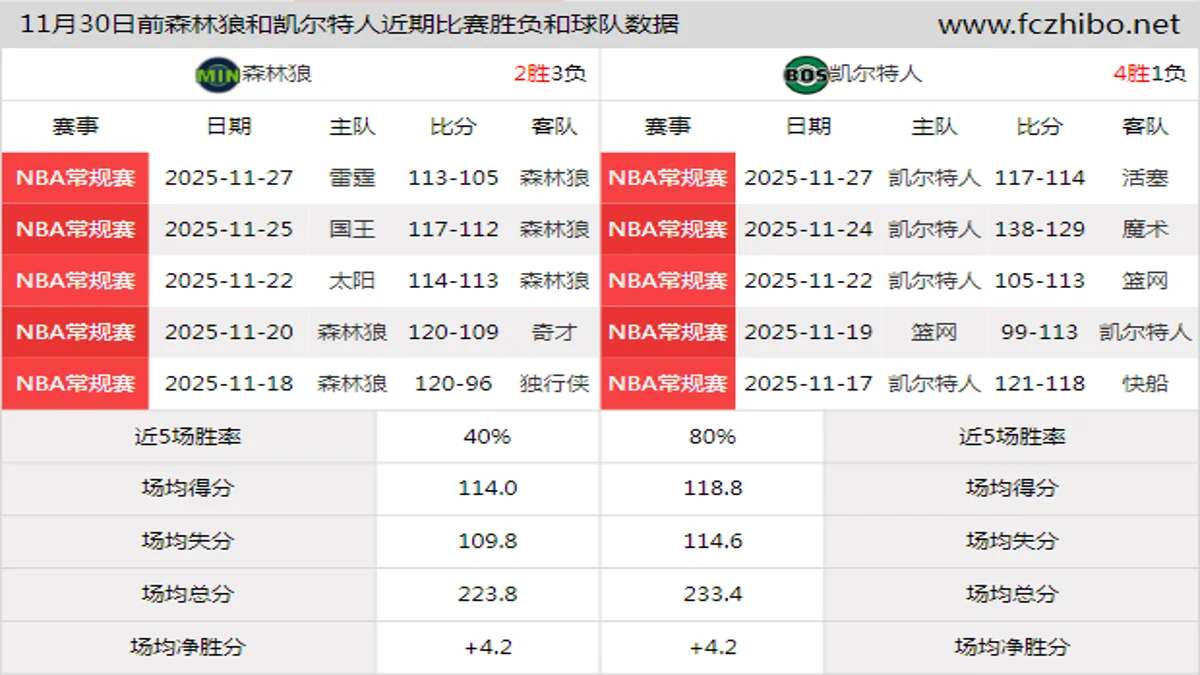Image resolution: width=1200 pixels, height=675 pixels.
Task: Switch to the 主队 column tab
Action: pyautogui.click(x=351, y=126)
